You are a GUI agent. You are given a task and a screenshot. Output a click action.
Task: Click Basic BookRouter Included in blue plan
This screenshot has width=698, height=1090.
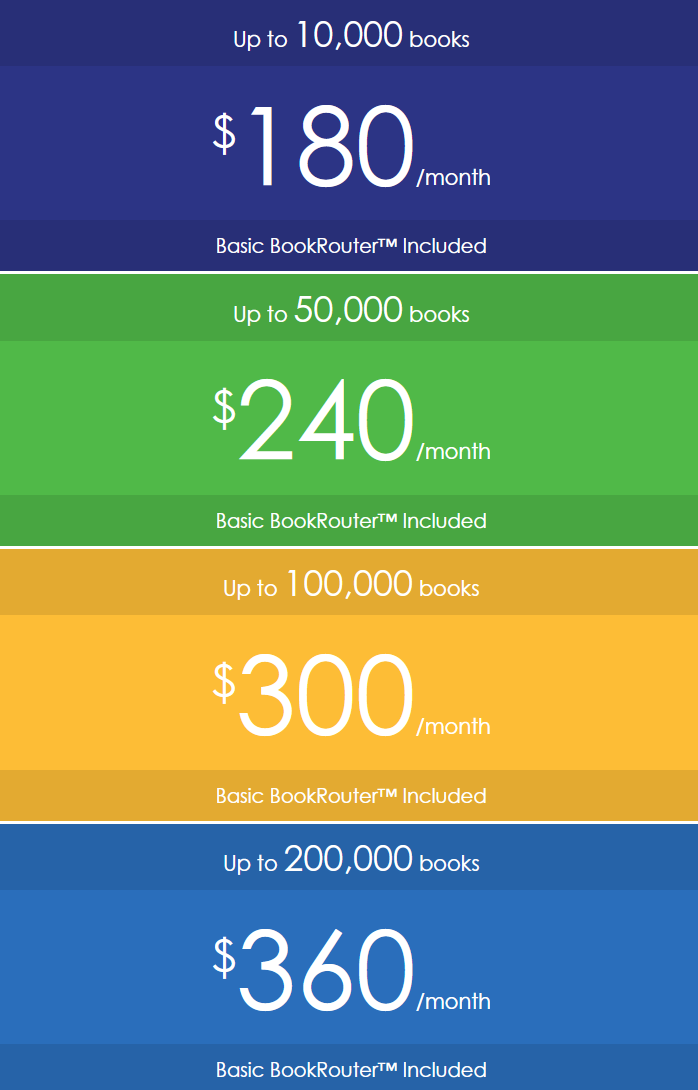tap(351, 1070)
